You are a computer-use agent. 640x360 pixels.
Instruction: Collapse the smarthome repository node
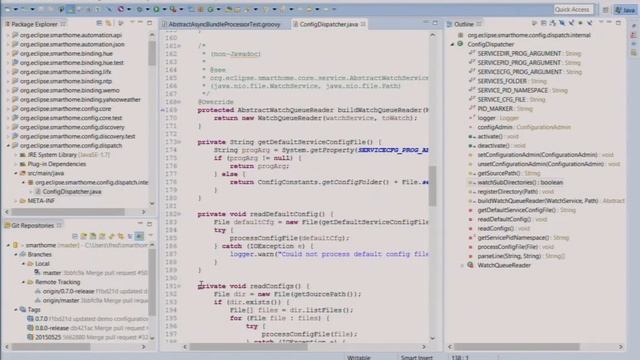8,245
